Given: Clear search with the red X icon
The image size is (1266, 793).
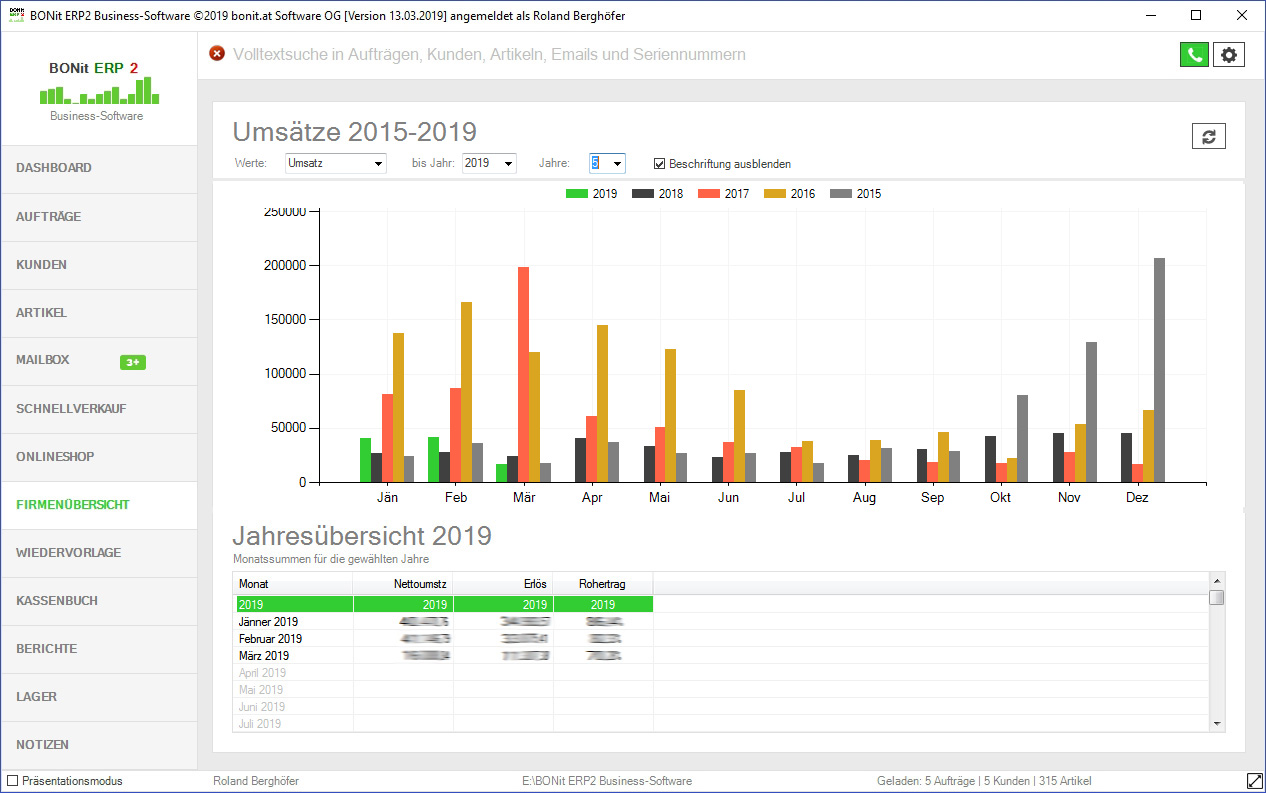Looking at the screenshot, I should (x=217, y=54).
